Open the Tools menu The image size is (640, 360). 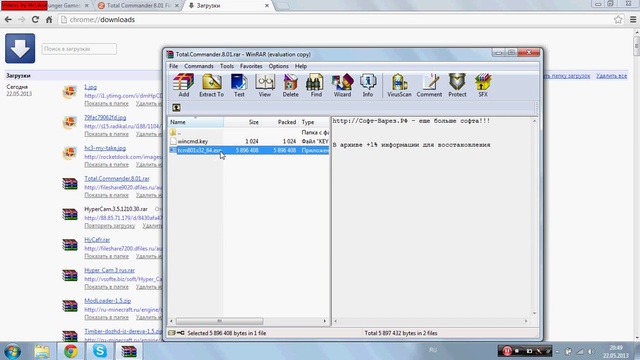[227, 66]
